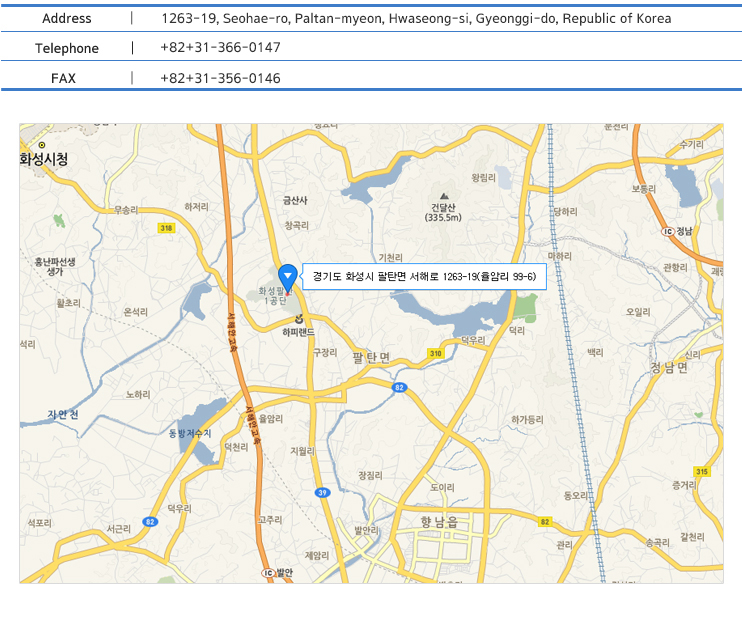Click the blue 39 route shield
Screen dimensions: 742x619
pos(322,493)
